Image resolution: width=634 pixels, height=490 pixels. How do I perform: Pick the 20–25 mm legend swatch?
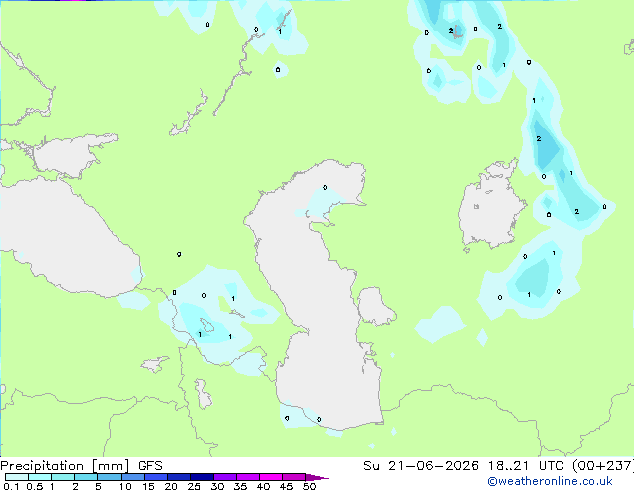[x=179, y=477]
